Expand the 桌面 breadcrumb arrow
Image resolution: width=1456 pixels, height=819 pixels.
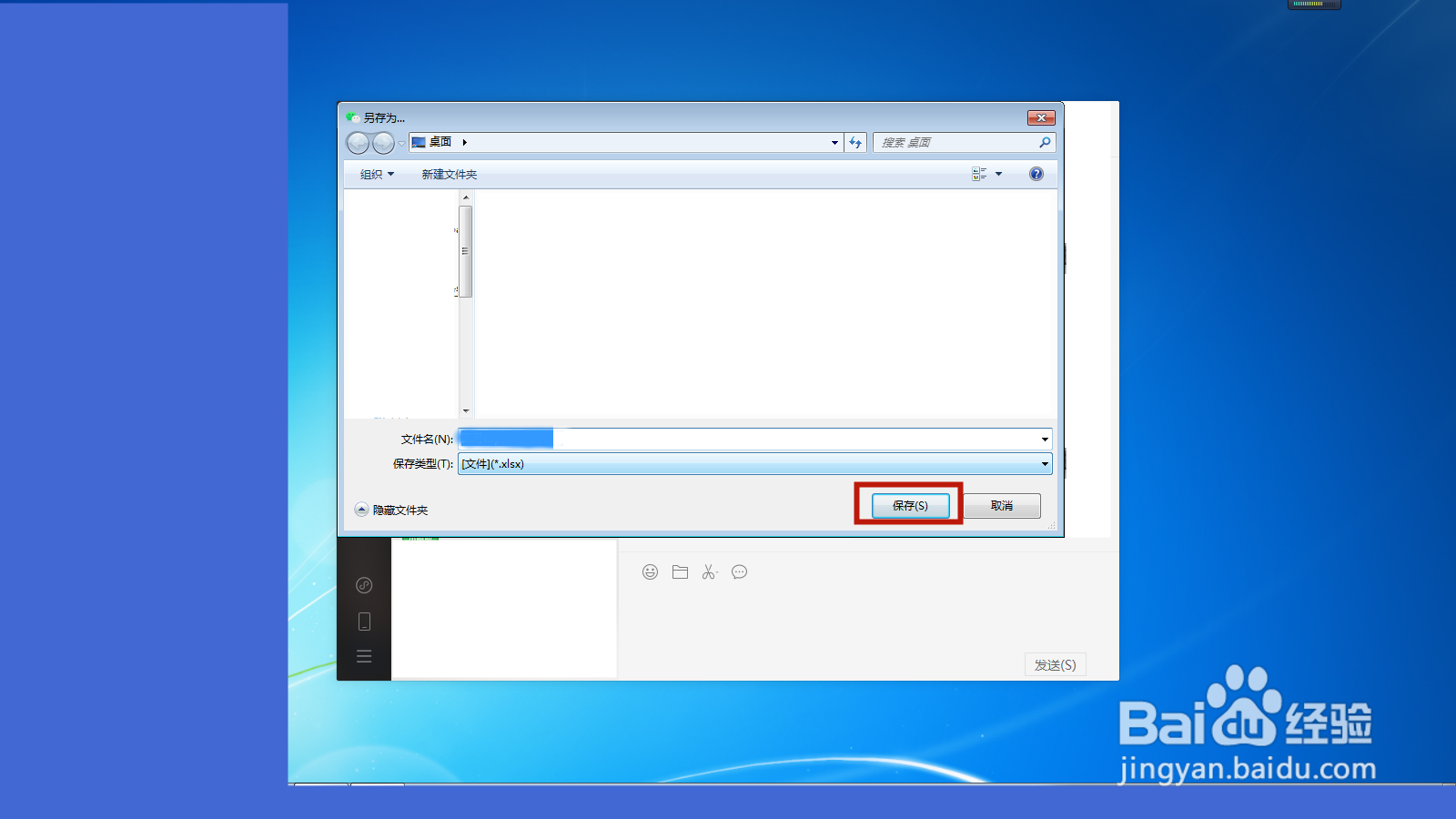pyautogui.click(x=464, y=143)
